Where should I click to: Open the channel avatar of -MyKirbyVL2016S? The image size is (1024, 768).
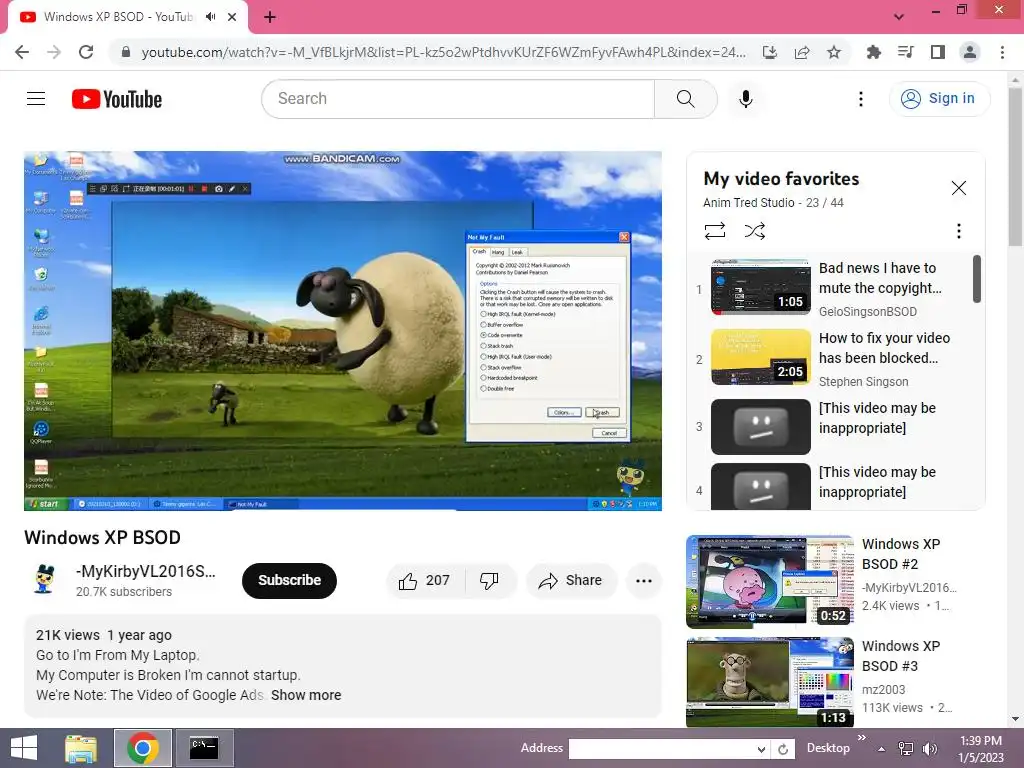[x=44, y=581]
